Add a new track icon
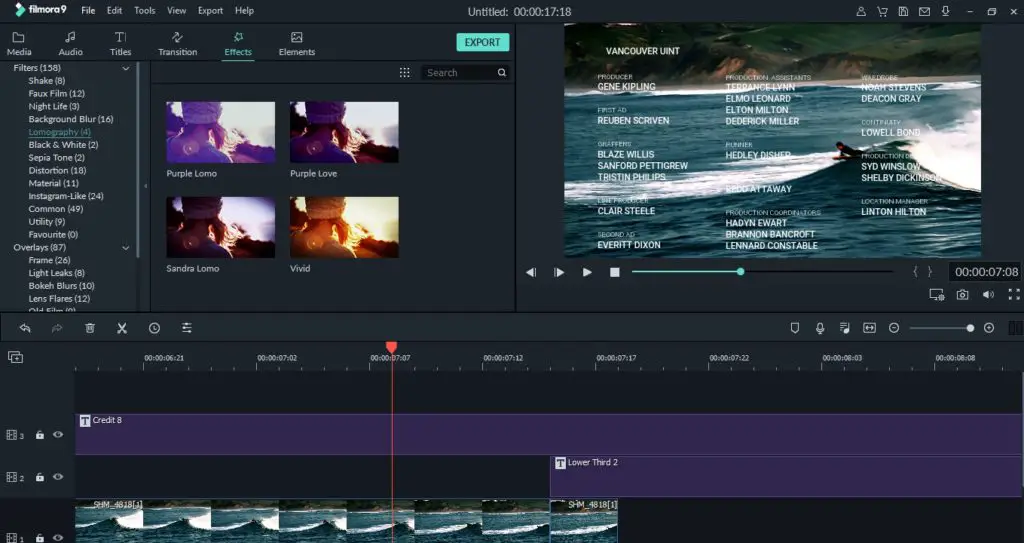Viewport: 1024px width, 543px height. tap(15, 357)
